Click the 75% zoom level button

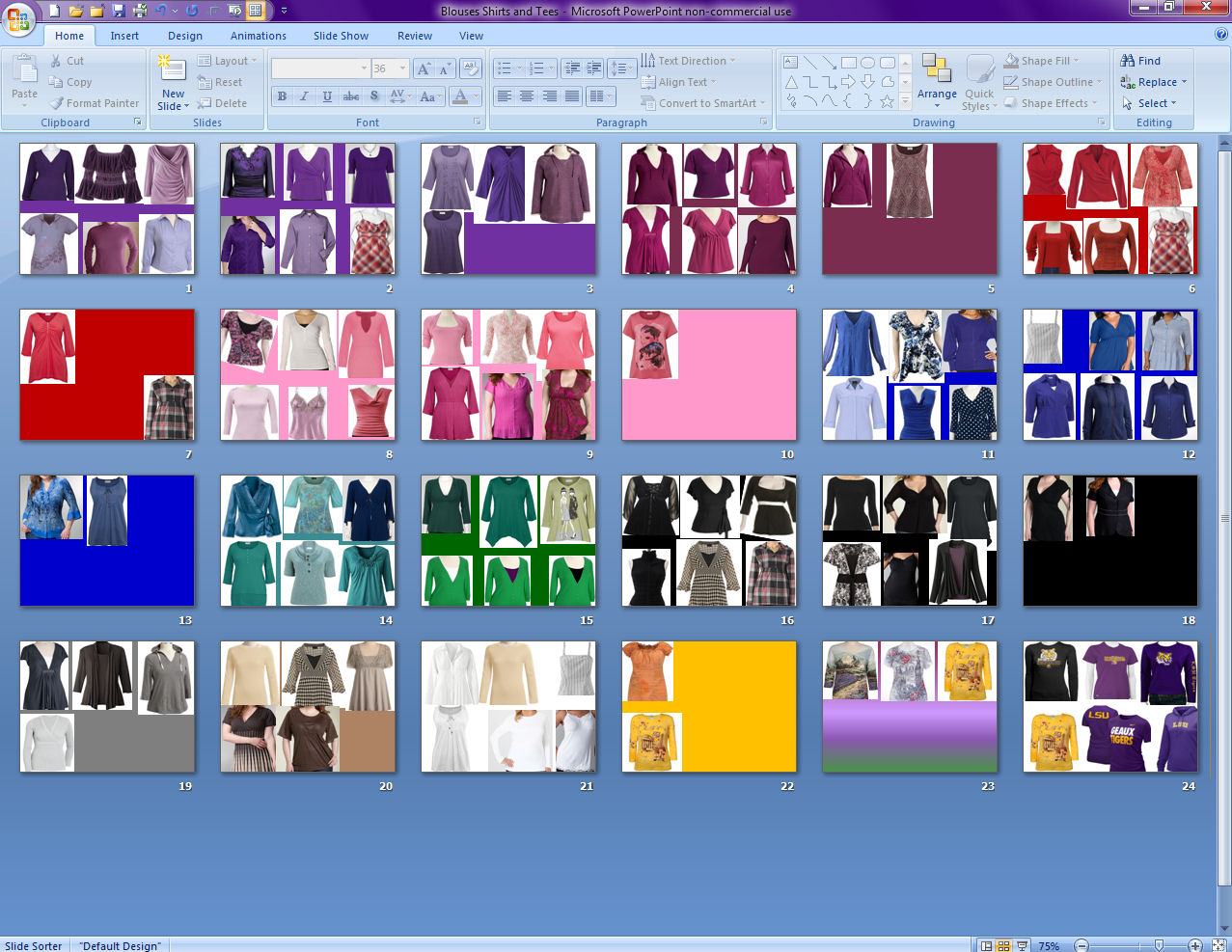[x=1049, y=945]
